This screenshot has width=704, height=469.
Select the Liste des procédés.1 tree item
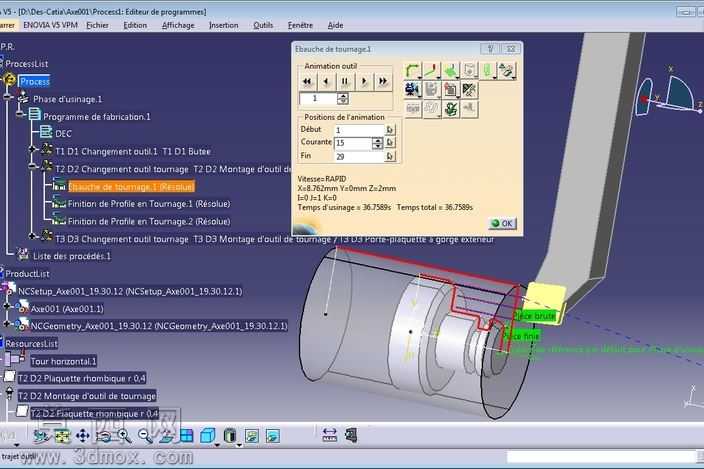pos(71,256)
